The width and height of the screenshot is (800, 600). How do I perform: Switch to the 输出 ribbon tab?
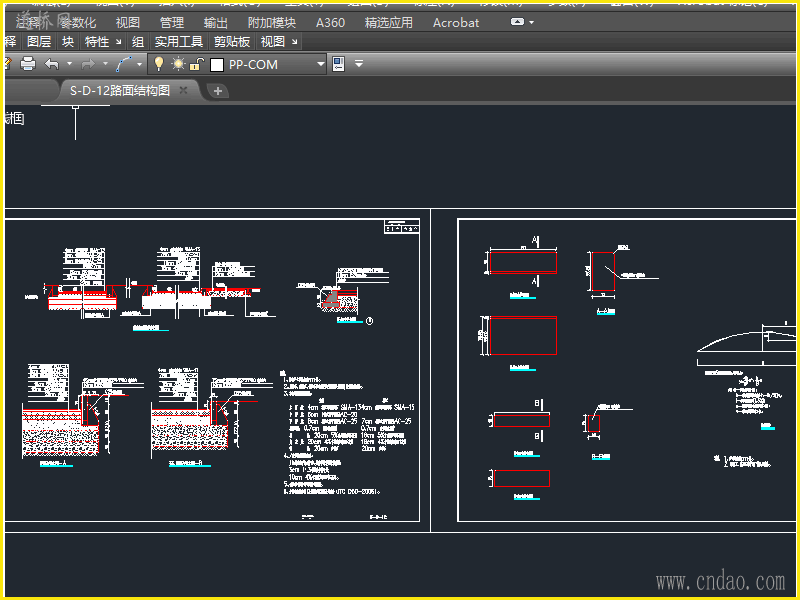(215, 22)
